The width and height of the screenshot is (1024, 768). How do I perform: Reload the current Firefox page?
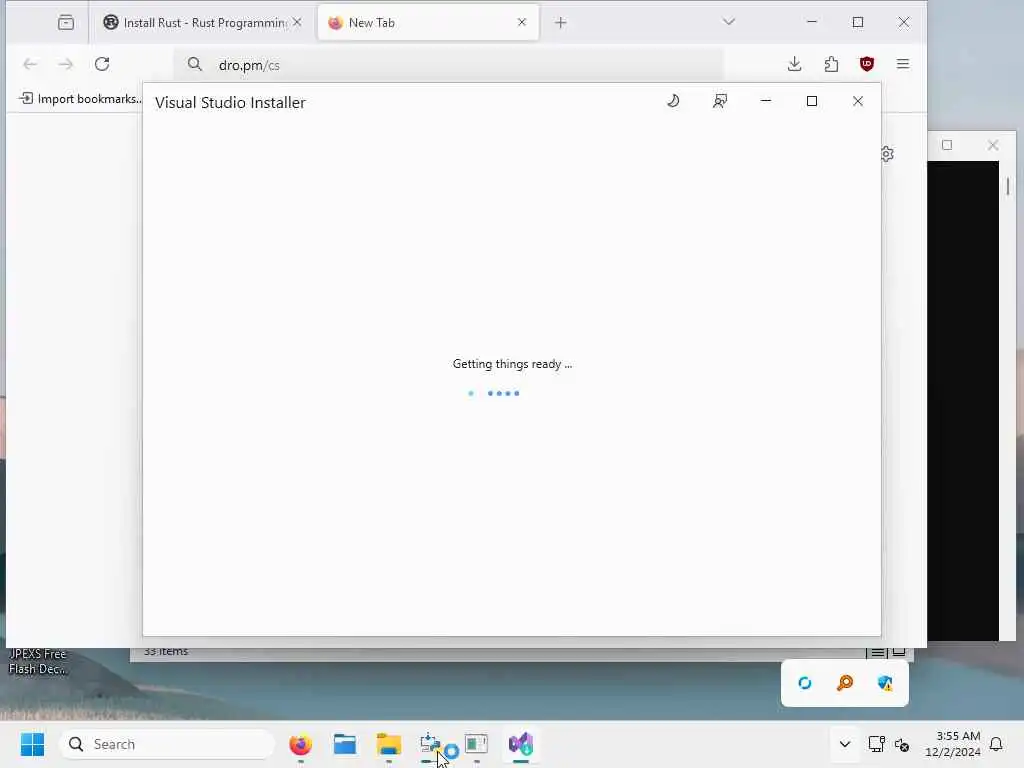point(102,64)
